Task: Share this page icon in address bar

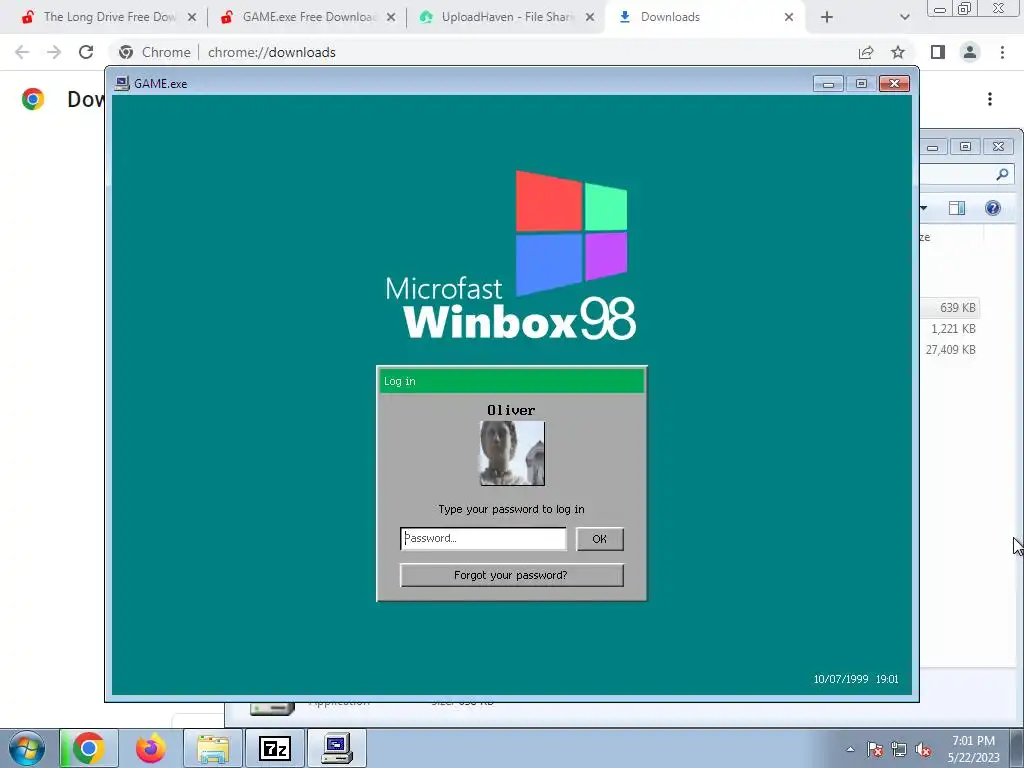Action: (x=866, y=52)
